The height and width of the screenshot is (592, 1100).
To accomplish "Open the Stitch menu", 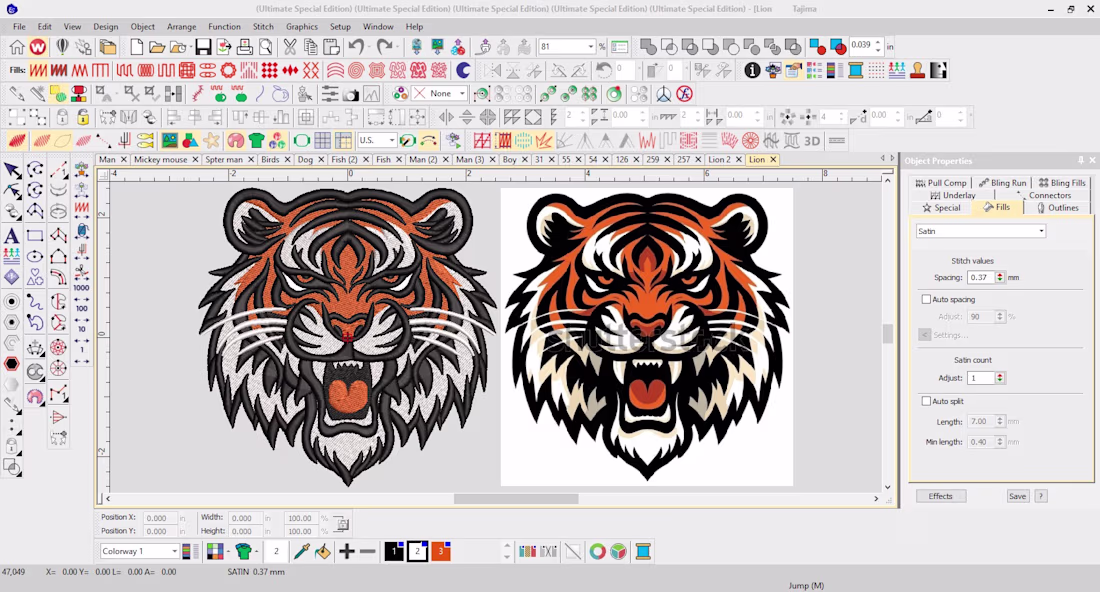I will click(x=263, y=27).
